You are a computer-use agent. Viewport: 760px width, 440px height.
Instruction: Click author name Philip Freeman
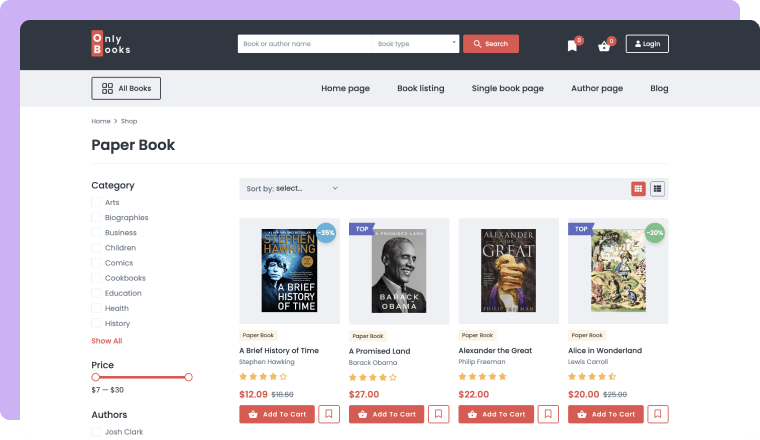click(482, 361)
